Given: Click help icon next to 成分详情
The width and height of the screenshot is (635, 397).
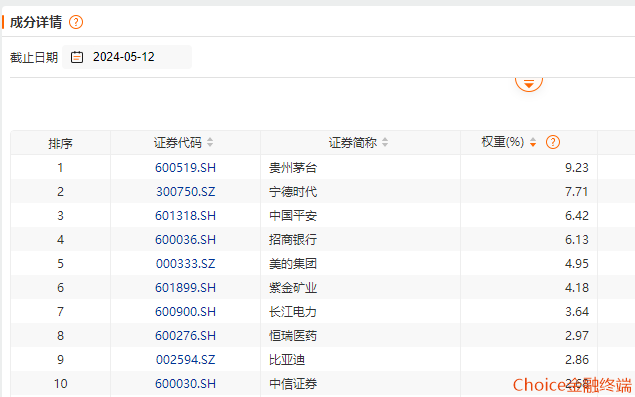Looking at the screenshot, I should (x=76, y=22).
